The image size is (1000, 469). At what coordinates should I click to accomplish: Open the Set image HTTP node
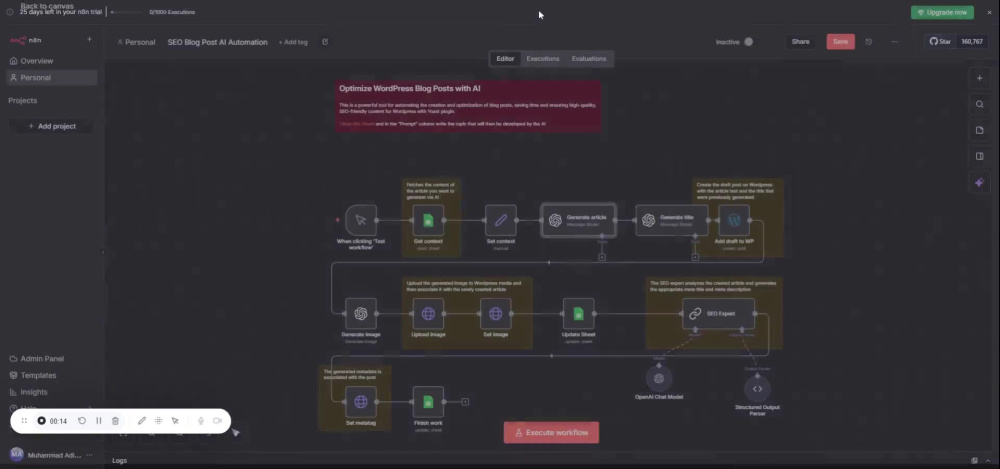click(x=496, y=313)
